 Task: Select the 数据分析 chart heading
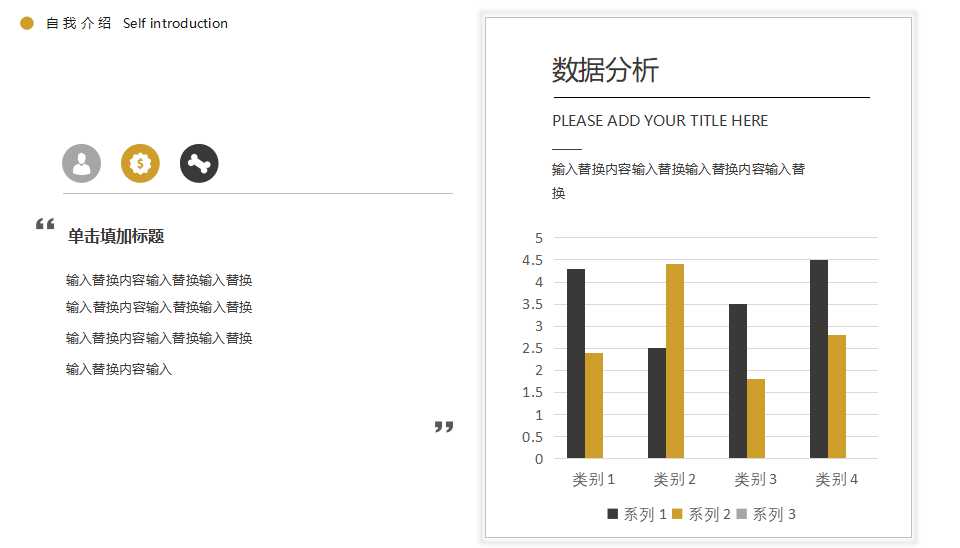click(x=605, y=70)
